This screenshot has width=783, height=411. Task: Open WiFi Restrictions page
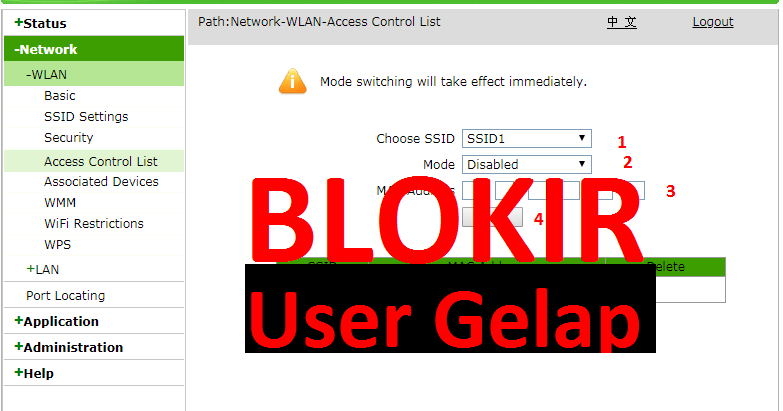coord(93,223)
